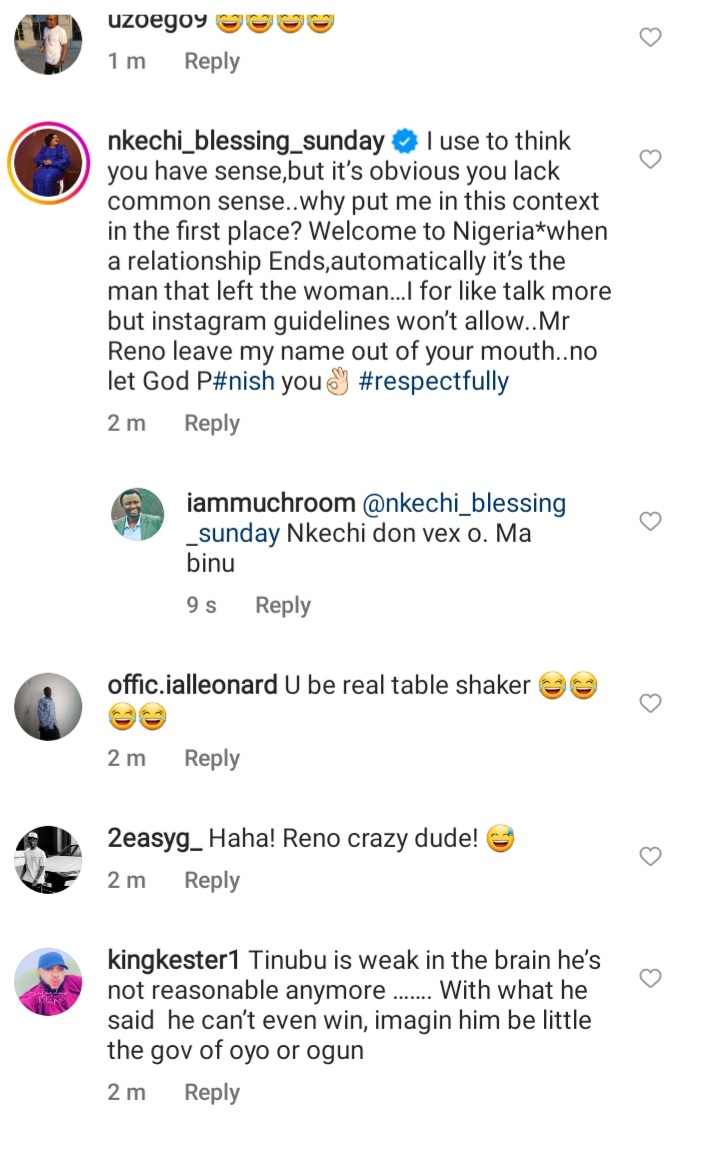Reply to iammuchroom's comment

click(x=283, y=605)
